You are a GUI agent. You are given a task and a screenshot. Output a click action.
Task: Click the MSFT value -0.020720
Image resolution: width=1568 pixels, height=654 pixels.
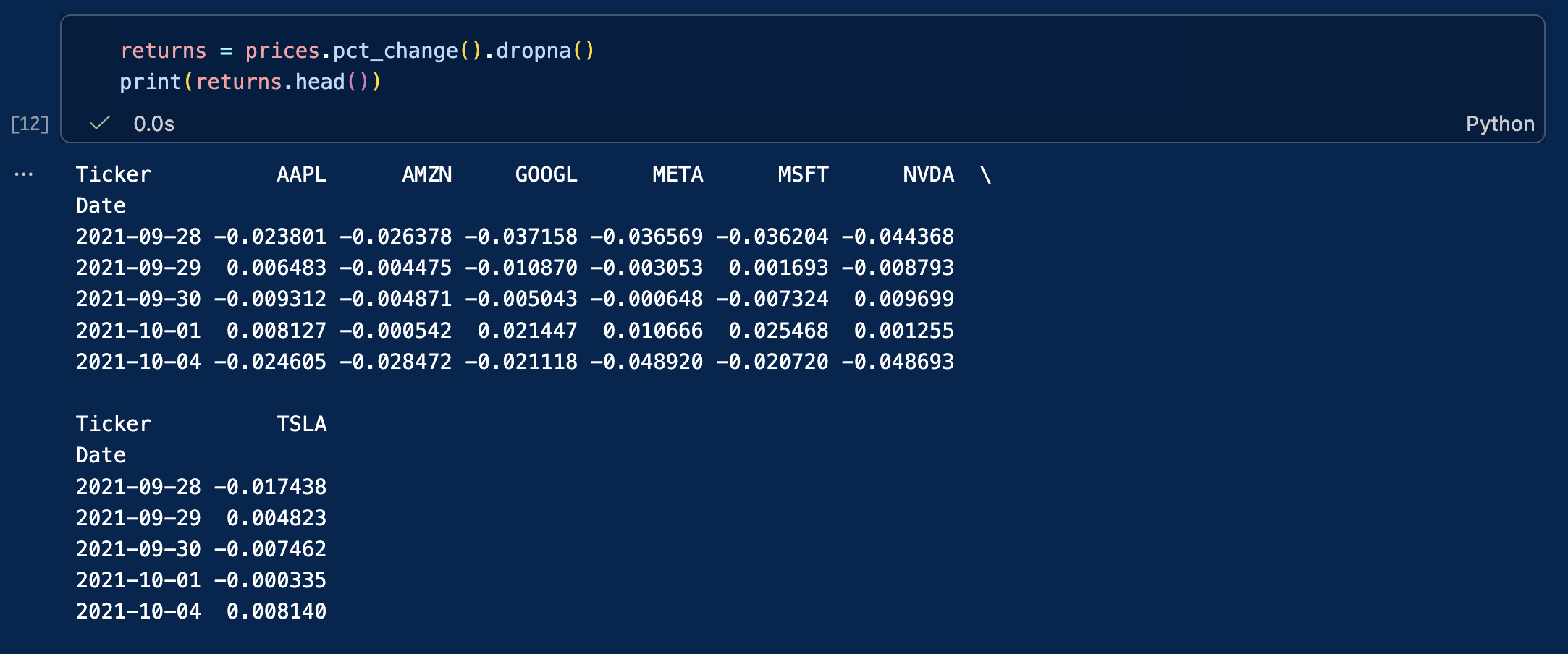pos(772,362)
